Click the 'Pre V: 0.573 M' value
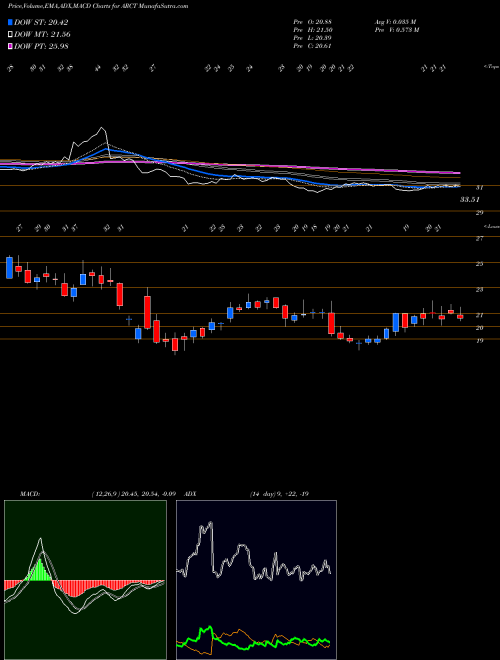Screen dimensions: 500x660 pyautogui.click(x=396, y=29)
